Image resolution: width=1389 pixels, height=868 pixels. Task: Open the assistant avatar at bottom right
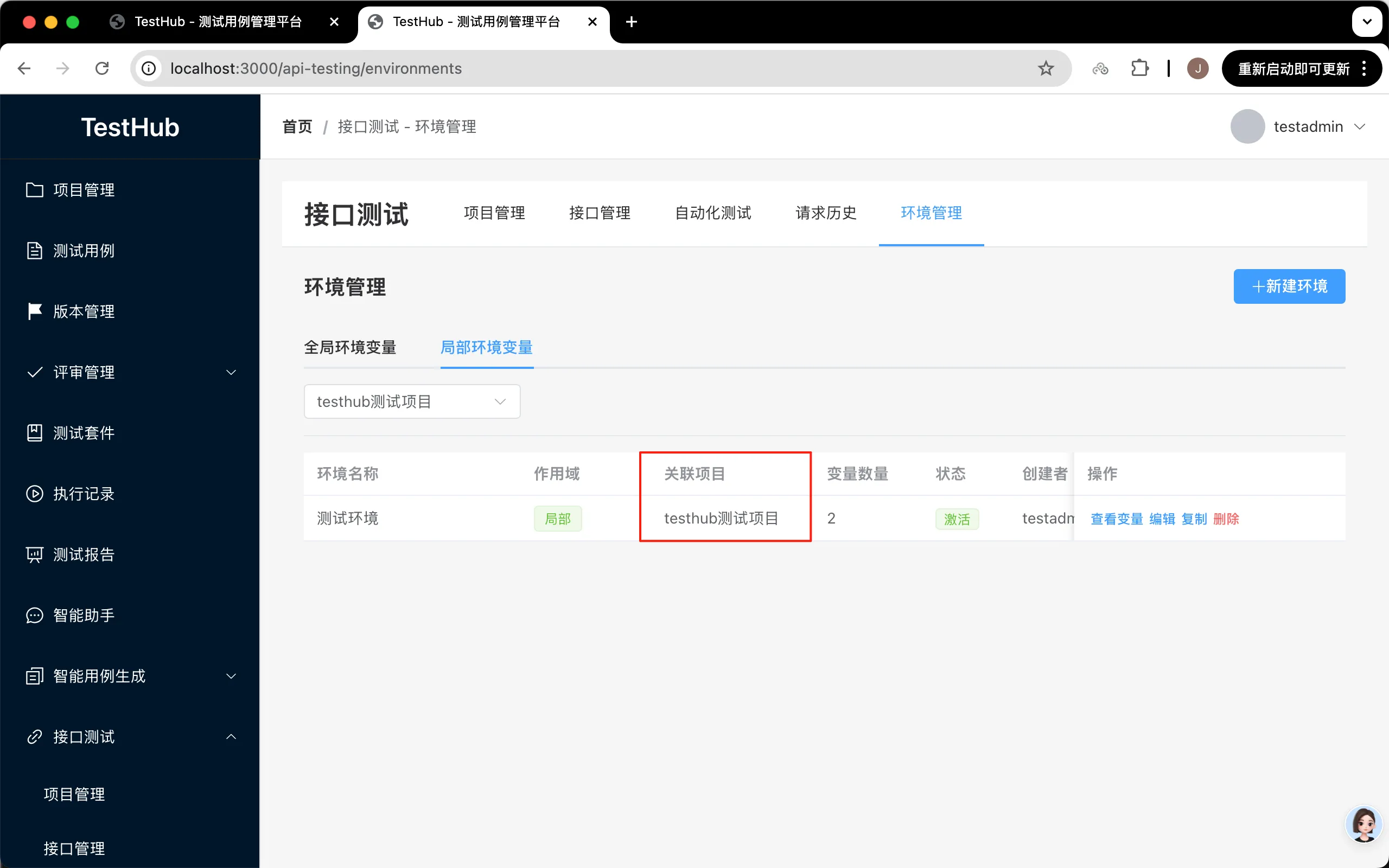click(1363, 825)
